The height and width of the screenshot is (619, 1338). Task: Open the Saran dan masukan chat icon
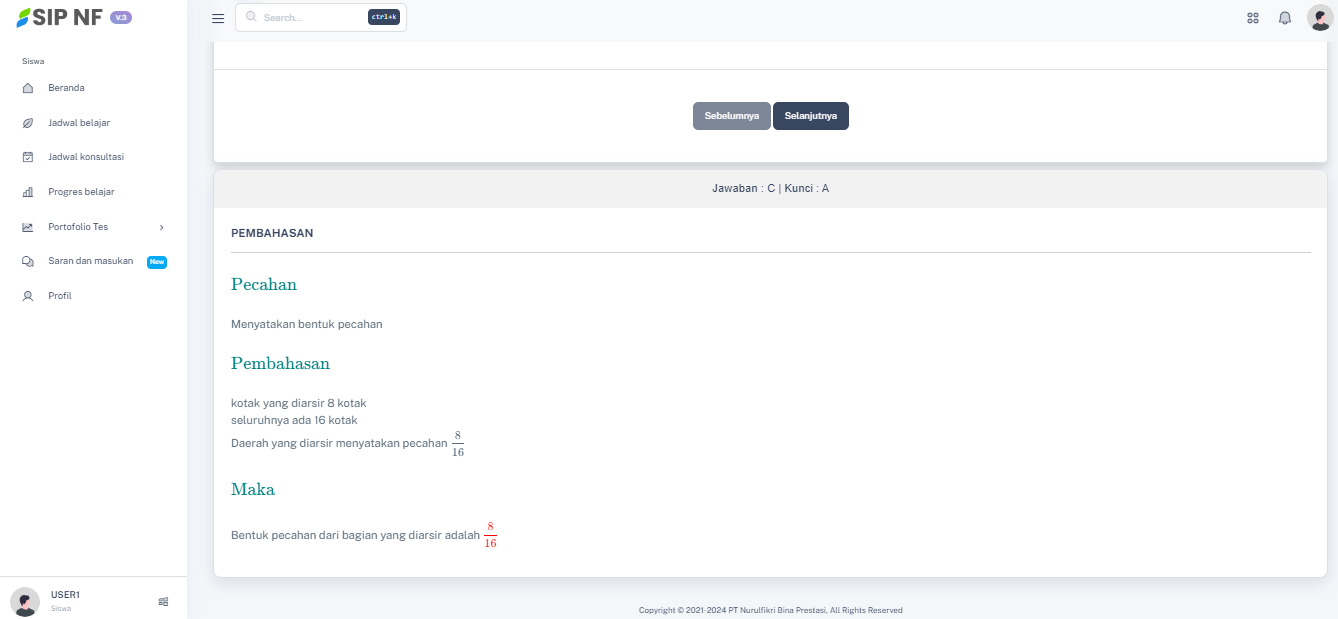point(27,261)
